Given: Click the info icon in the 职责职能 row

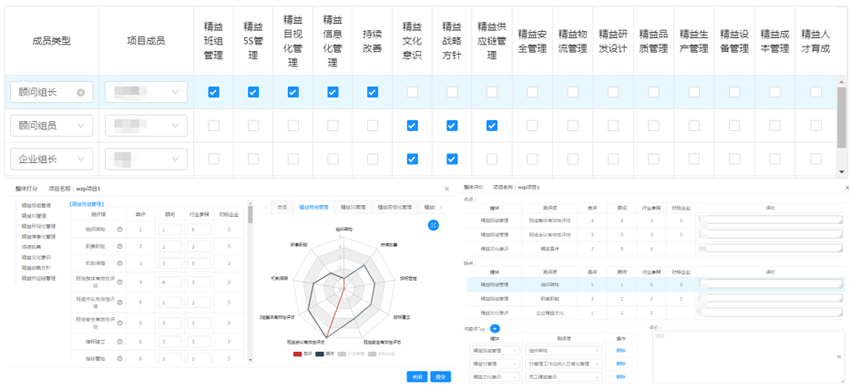Looking at the screenshot, I should coord(119,246).
